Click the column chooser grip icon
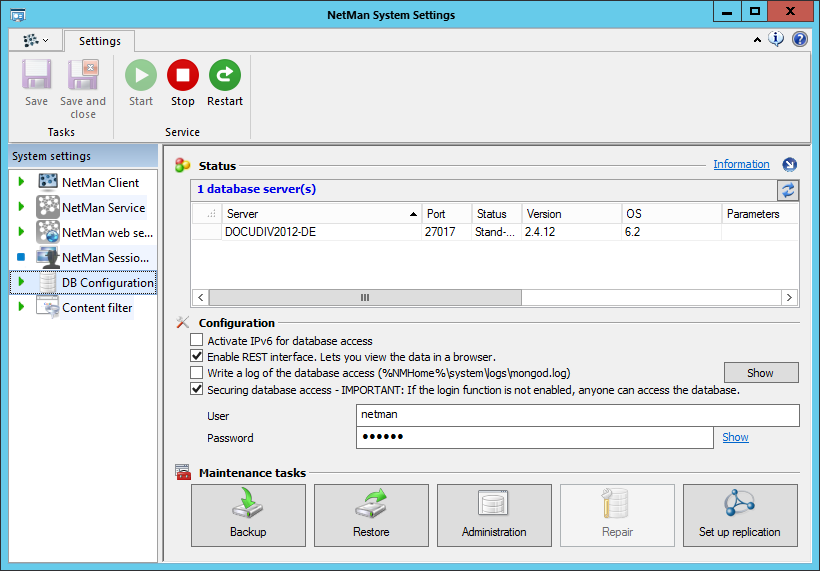 pyautogui.click(x=211, y=214)
